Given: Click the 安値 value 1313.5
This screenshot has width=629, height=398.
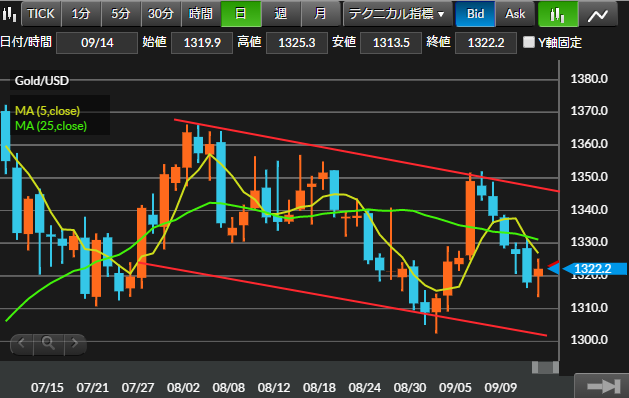Looking at the screenshot, I should tap(391, 43).
